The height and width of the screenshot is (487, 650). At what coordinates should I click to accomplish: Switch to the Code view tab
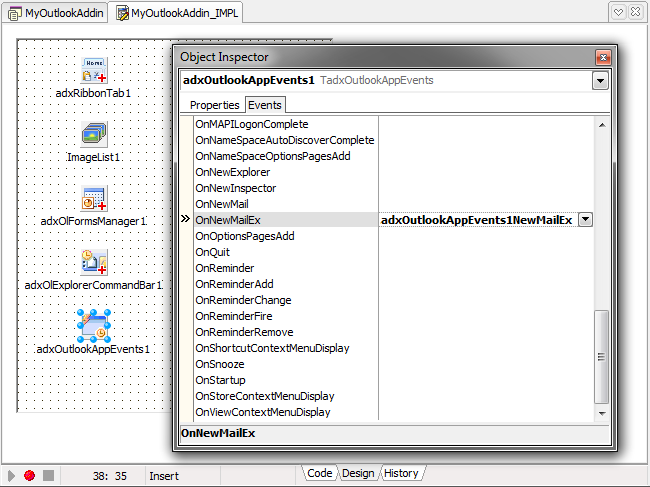pyautogui.click(x=320, y=473)
